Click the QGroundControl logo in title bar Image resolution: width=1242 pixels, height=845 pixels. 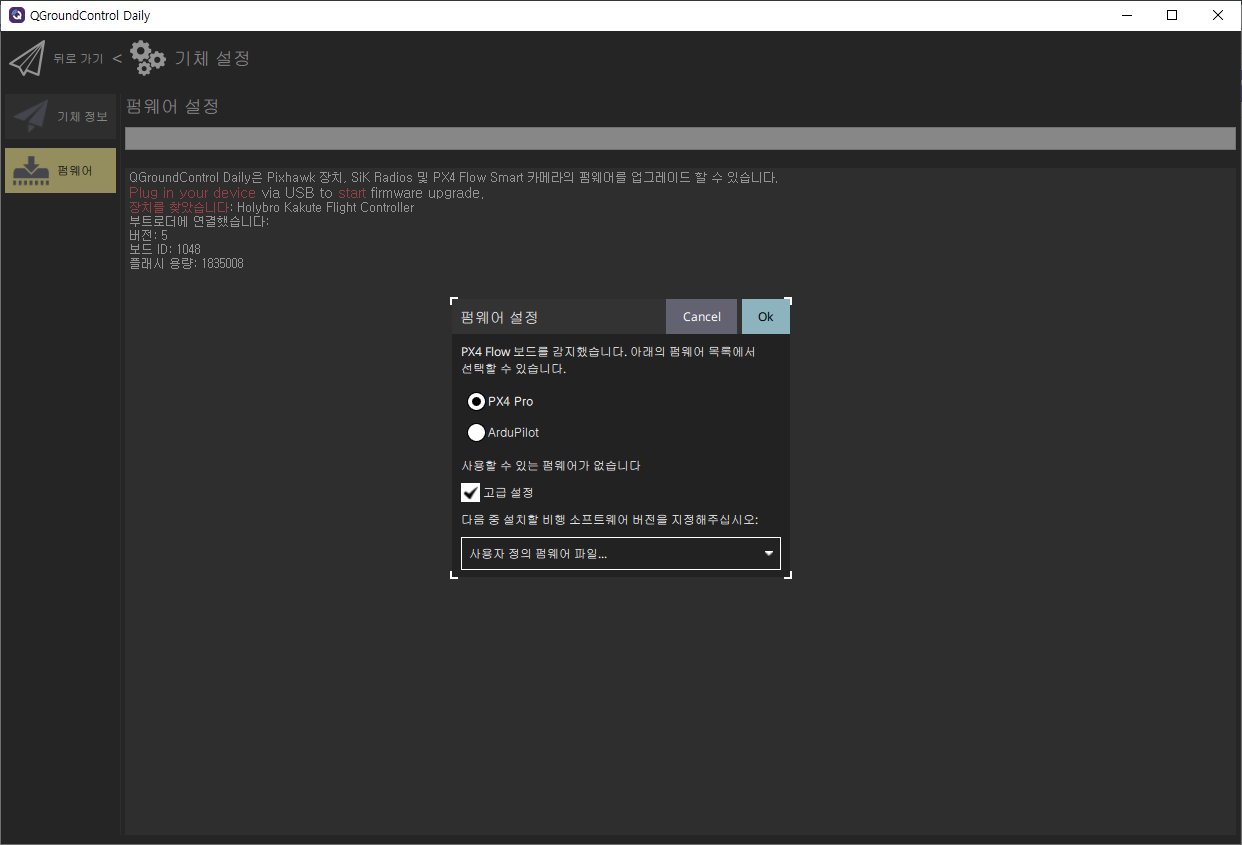16,15
